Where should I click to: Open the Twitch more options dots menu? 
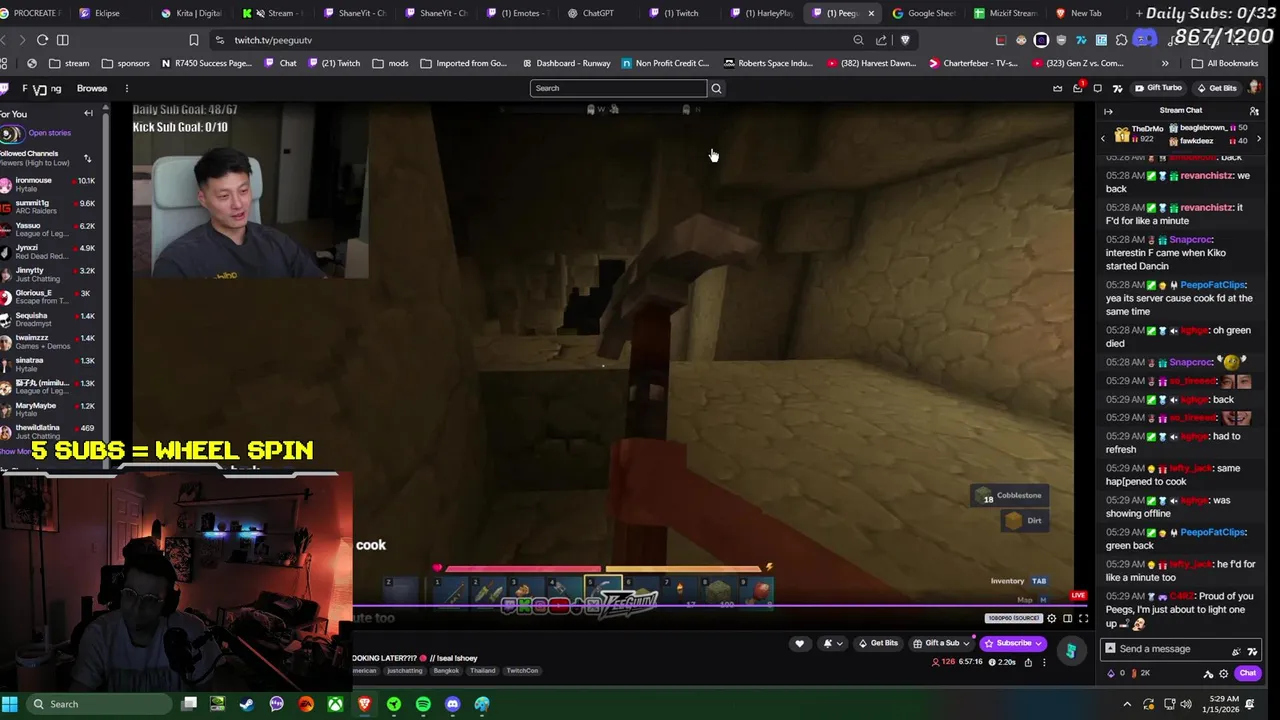126,88
